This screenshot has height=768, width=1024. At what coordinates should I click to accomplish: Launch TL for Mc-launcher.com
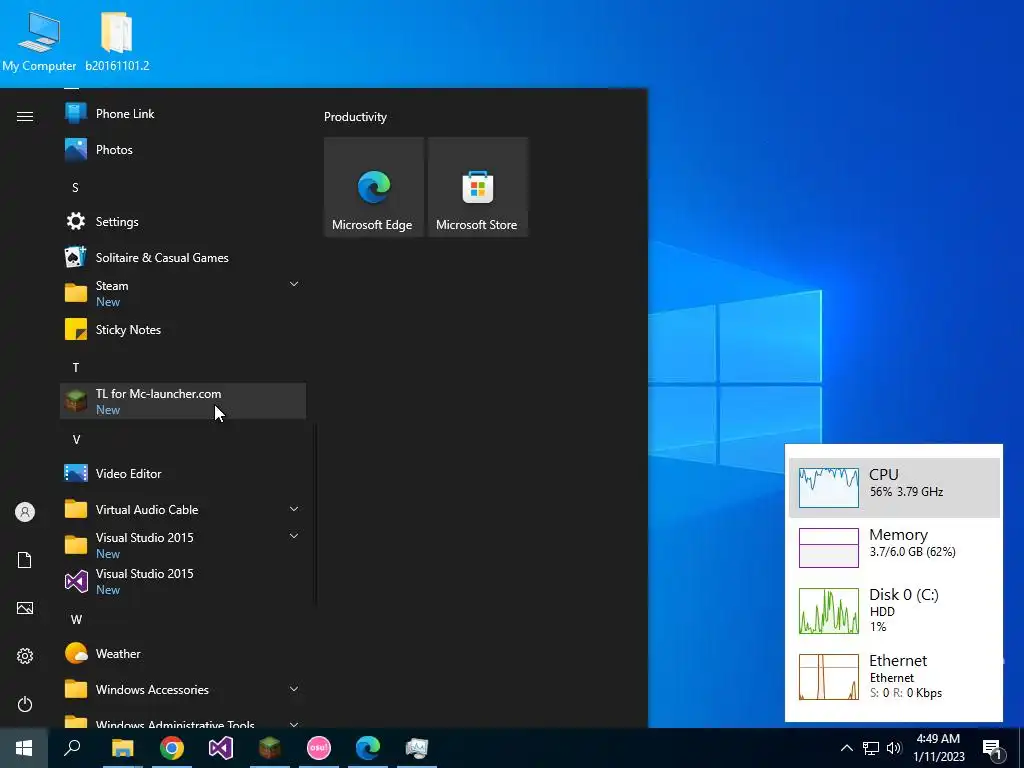183,401
